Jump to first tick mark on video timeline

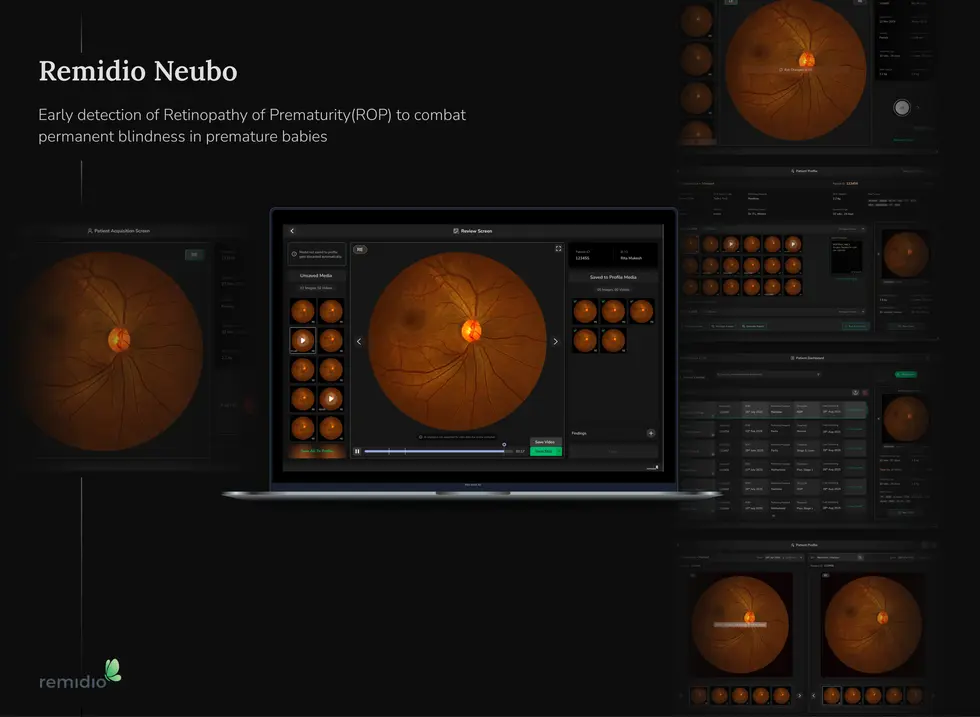click(x=389, y=451)
